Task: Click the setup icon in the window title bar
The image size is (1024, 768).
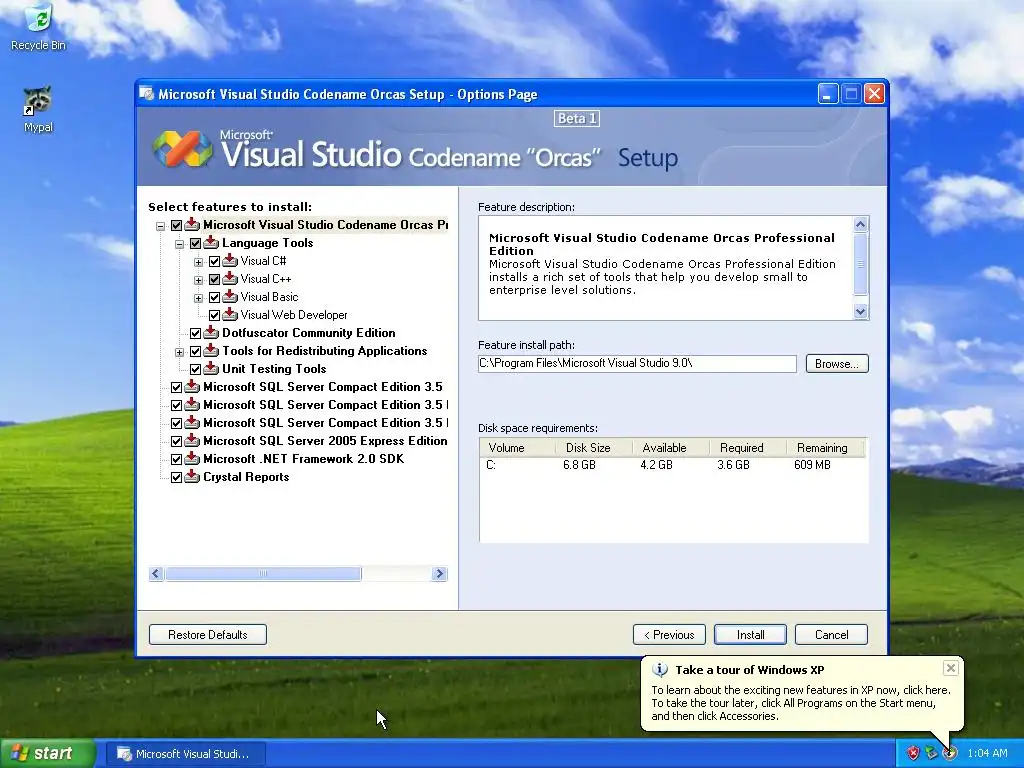Action: [x=147, y=94]
